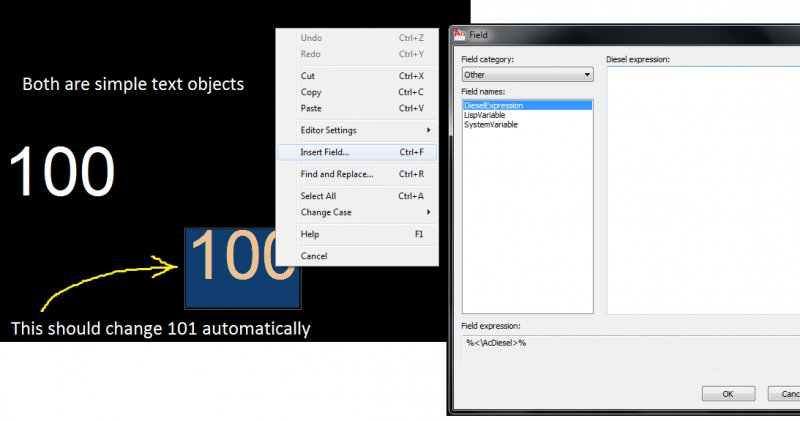Viewport: 800px width, 421px height.
Task: Select Insert Field... menu entry
Action: [357, 152]
